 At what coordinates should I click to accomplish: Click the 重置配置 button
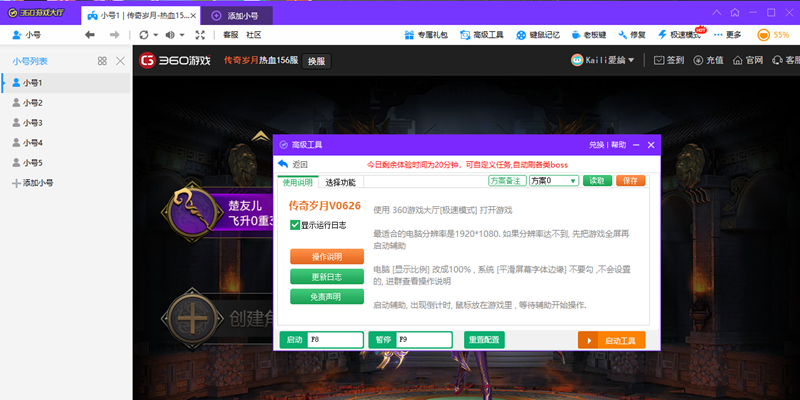click(x=484, y=340)
